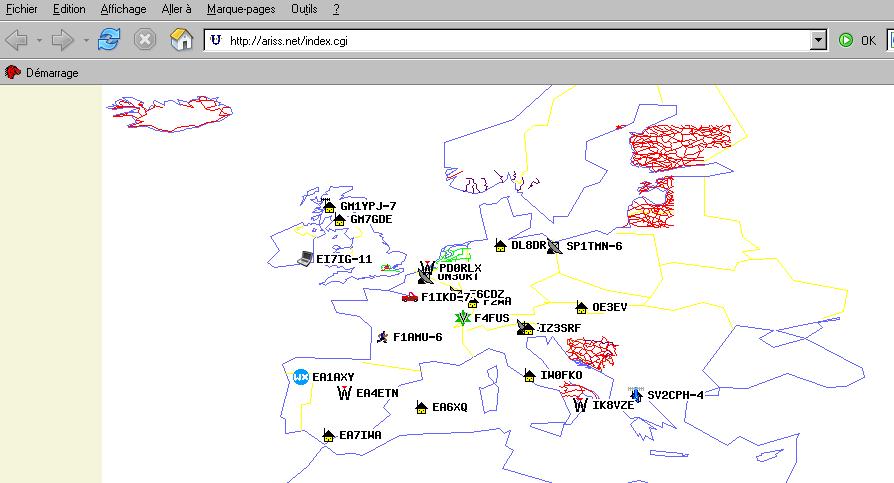Select the green star icon at F4FUS
Image resolution: width=894 pixels, height=483 pixels.
[x=463, y=318]
